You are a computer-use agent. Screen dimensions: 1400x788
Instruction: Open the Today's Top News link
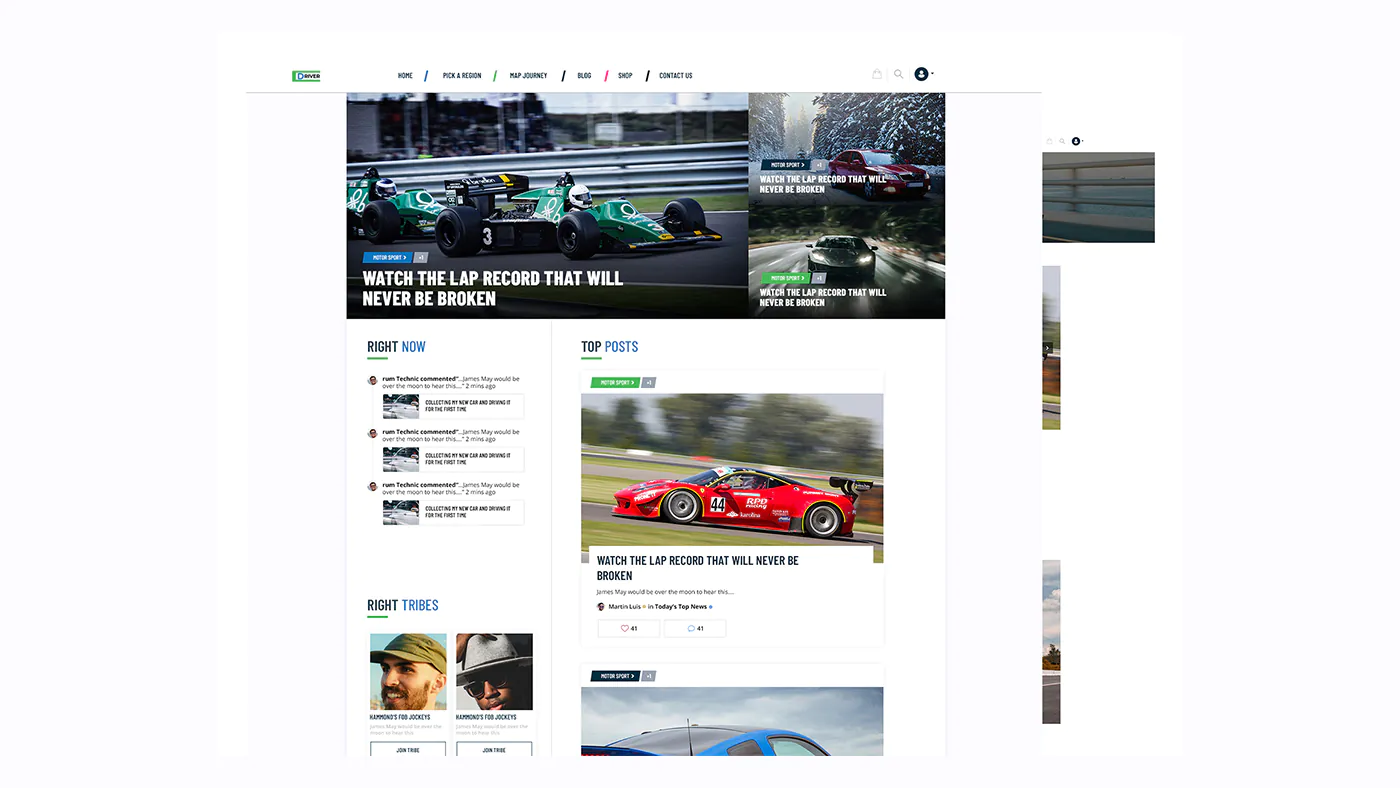[x=680, y=604]
